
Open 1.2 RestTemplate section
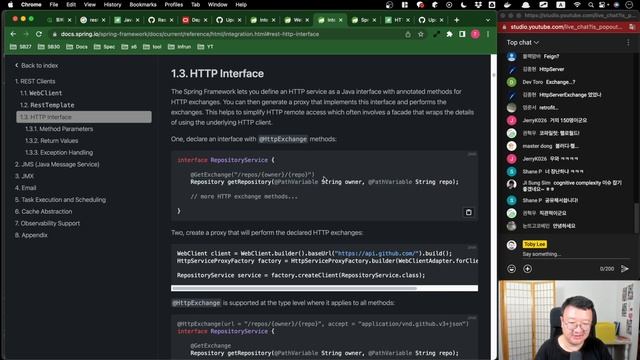click(x=47, y=105)
